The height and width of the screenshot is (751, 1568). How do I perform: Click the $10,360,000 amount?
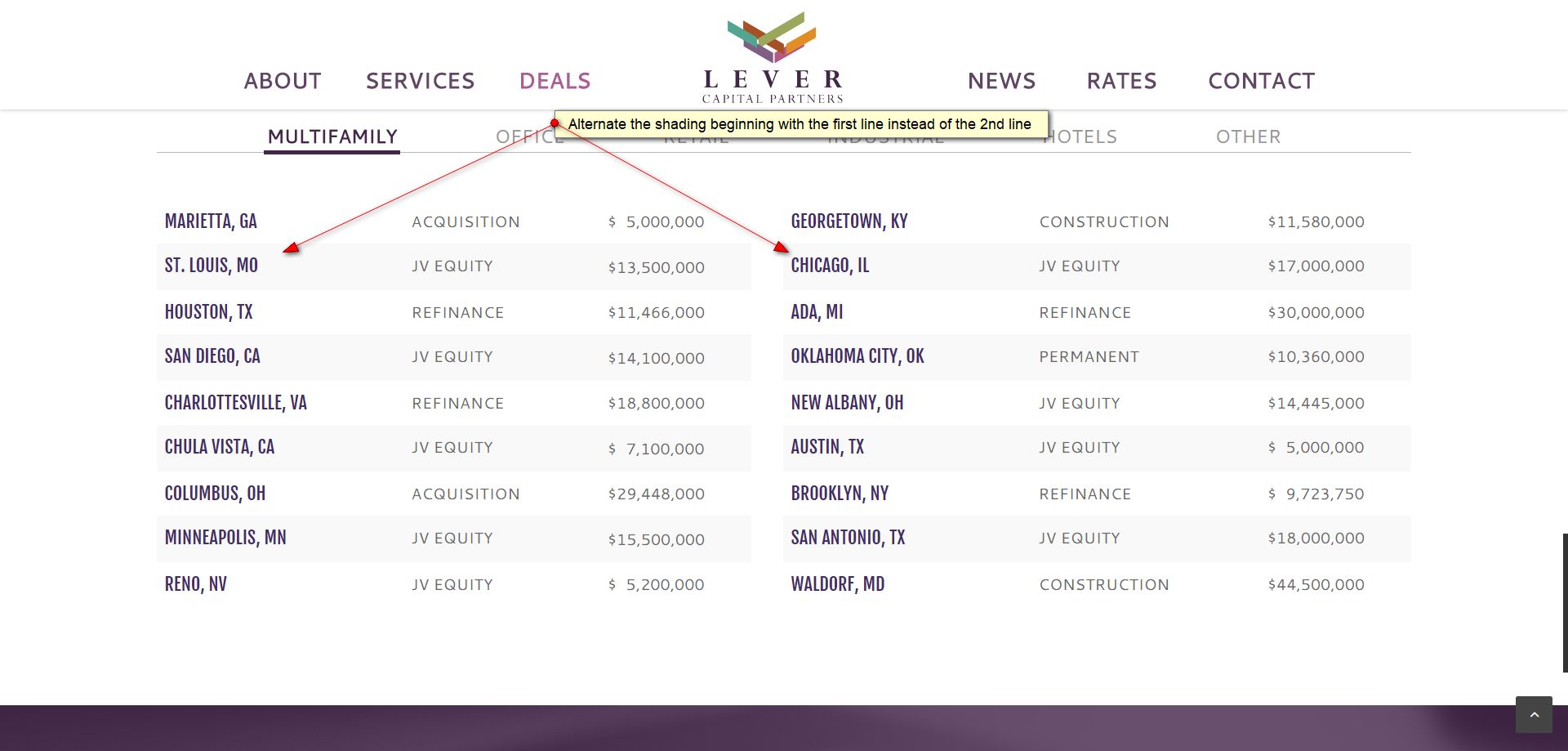click(1316, 357)
